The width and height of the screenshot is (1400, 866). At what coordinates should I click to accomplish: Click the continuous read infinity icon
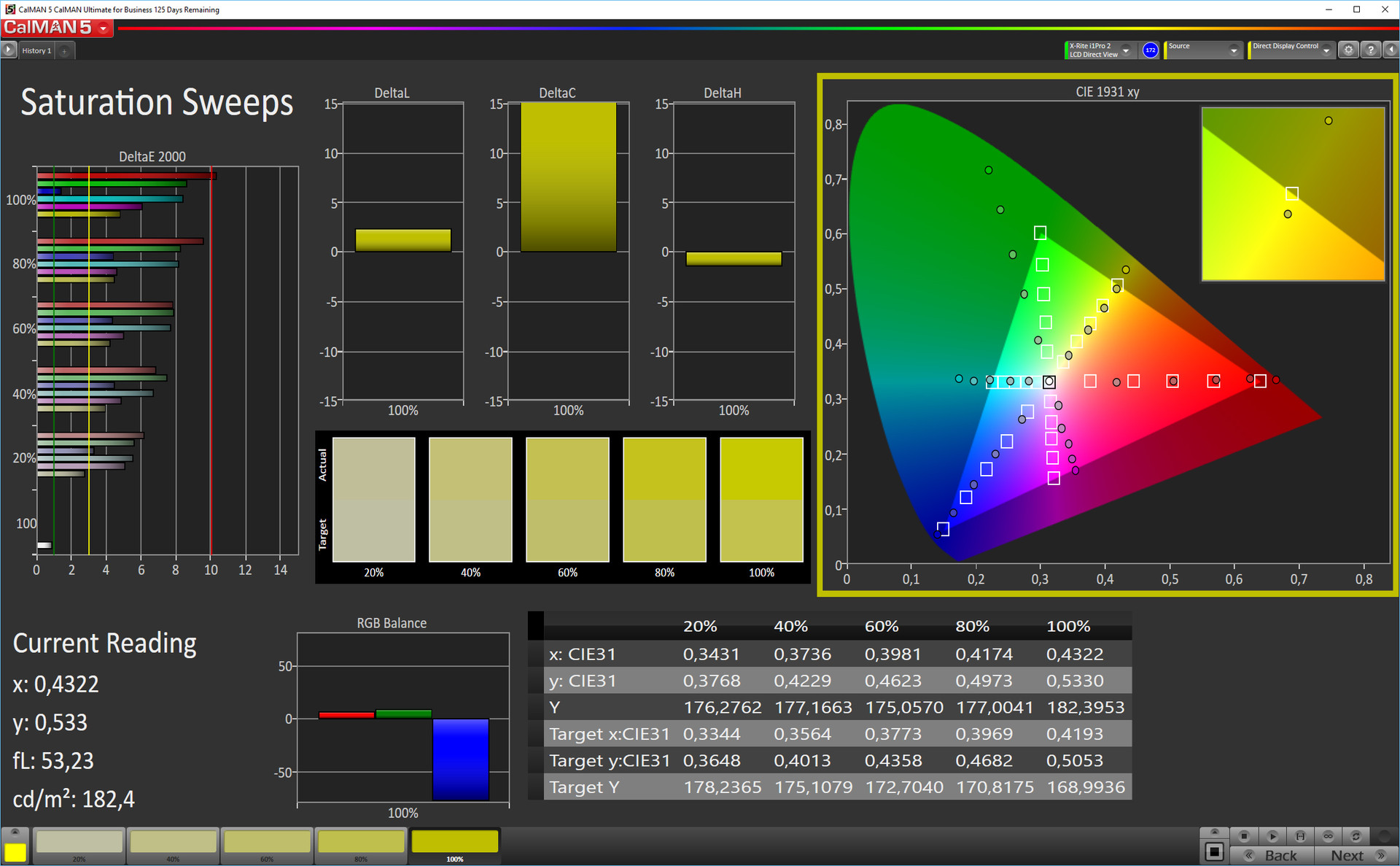[x=1328, y=836]
